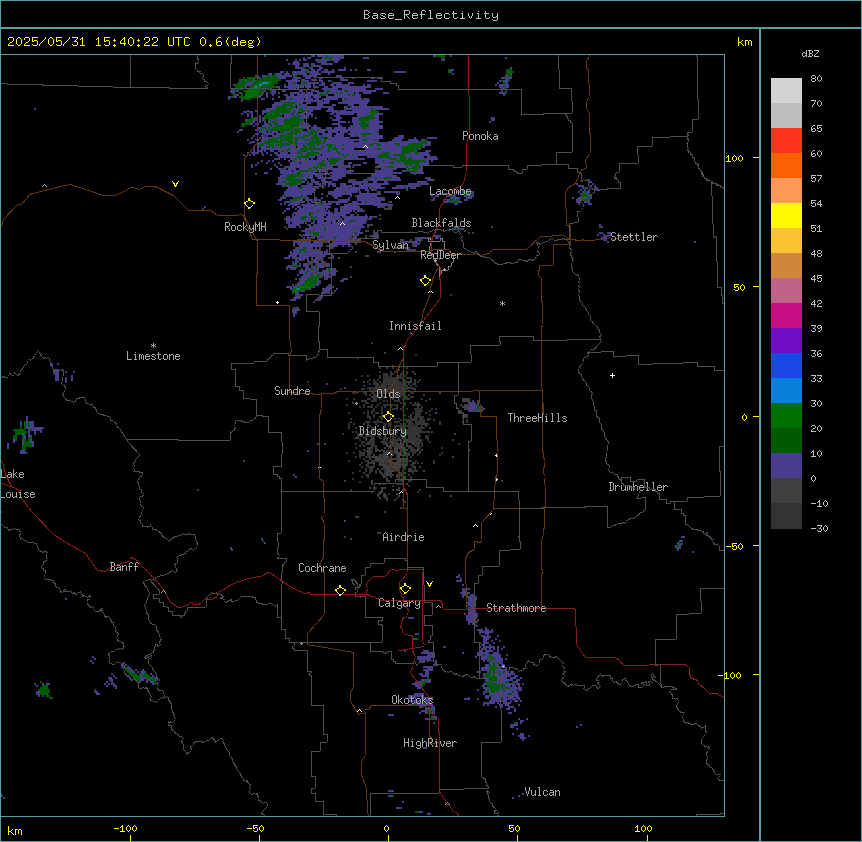Select the red 60-65 dBZ swatch
Viewport: 862px width, 842px height.
[786, 141]
